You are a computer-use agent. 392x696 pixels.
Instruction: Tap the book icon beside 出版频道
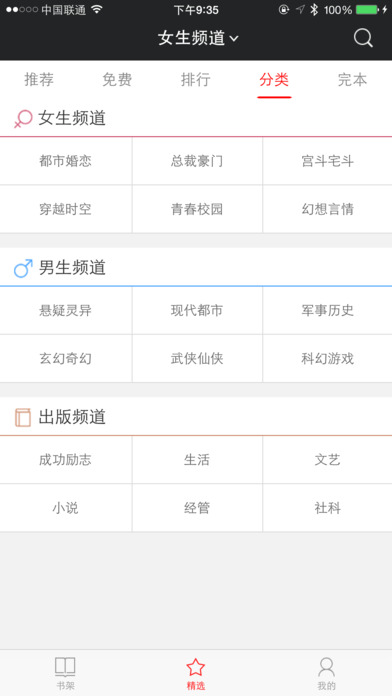tap(23, 417)
